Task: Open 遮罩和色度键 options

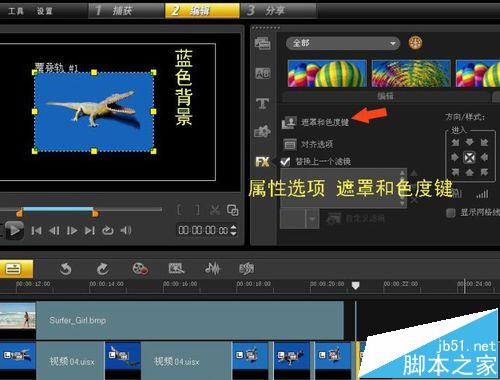Action: [315, 122]
